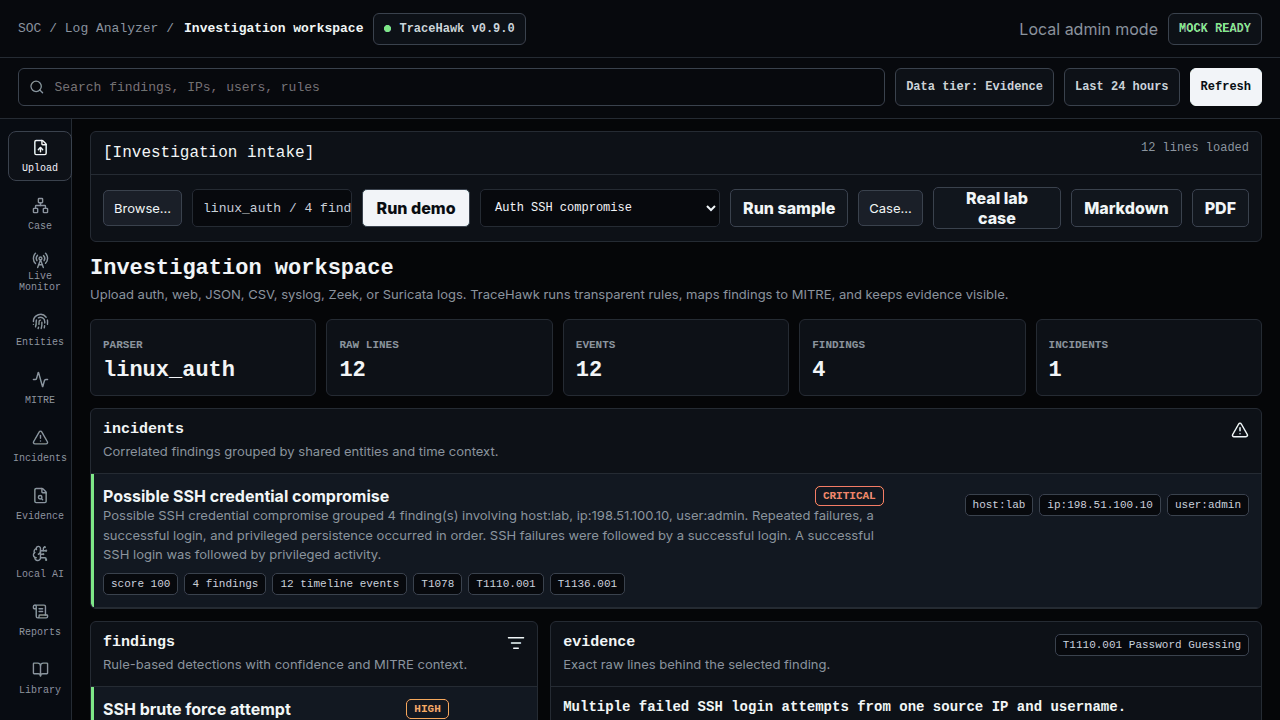Screen dimensions: 1280x720
Task: Open Live Monitor in the sidebar
Action: (40, 271)
